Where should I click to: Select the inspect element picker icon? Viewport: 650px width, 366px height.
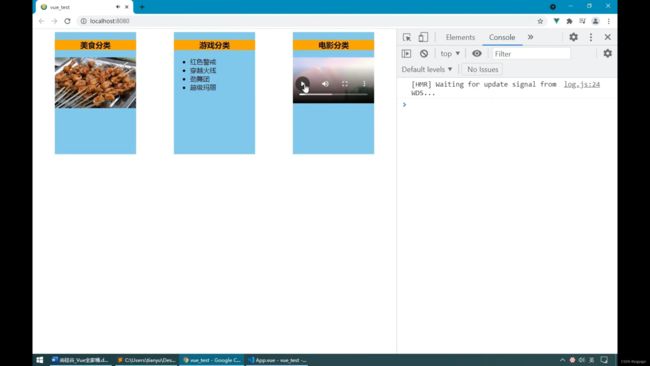click(407, 37)
